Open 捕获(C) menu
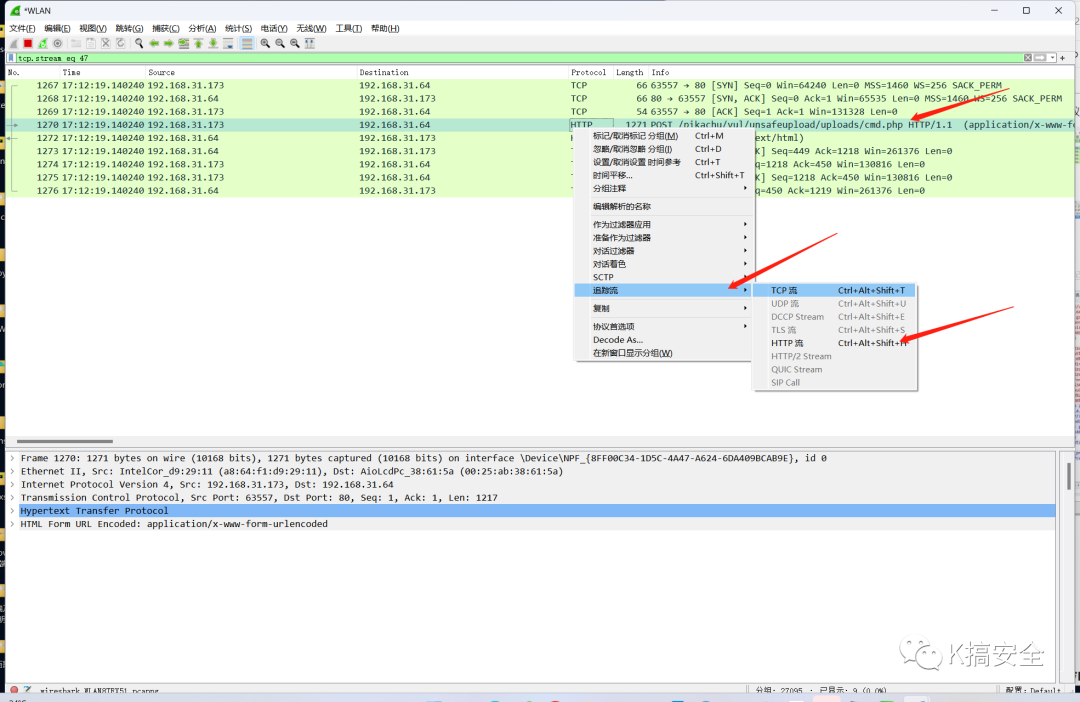The image size is (1080, 702). point(165,28)
